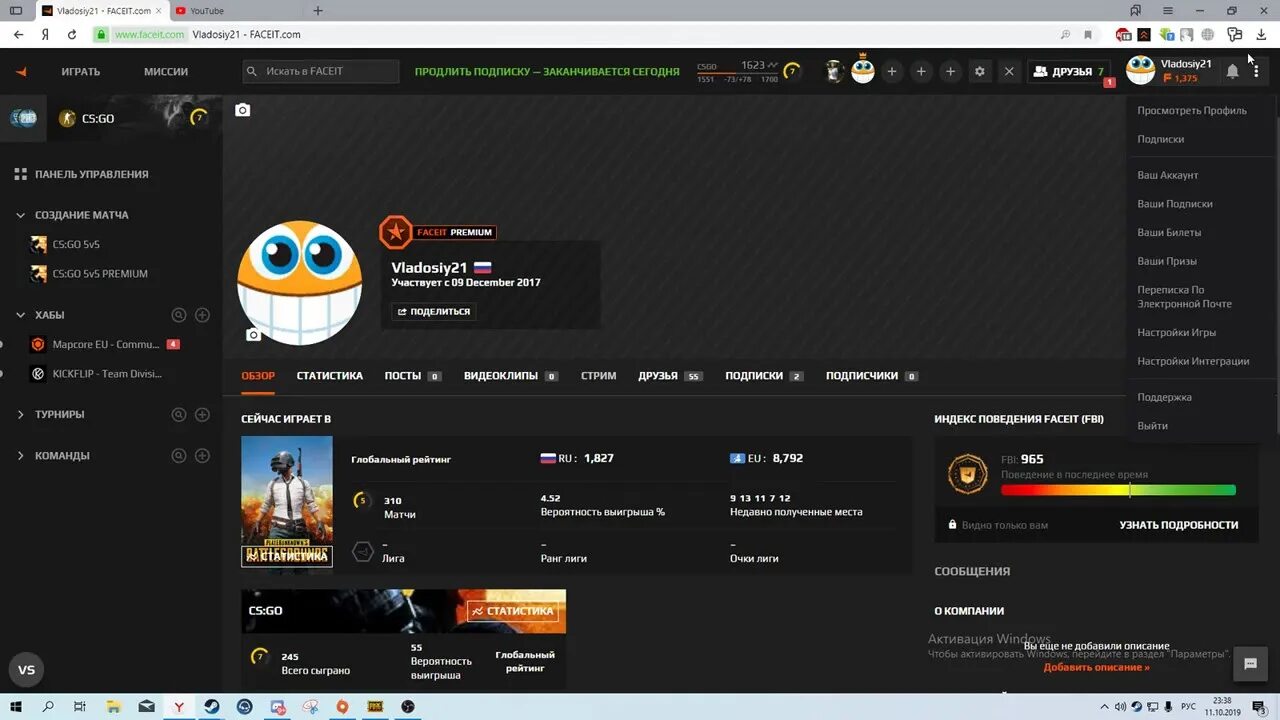The height and width of the screenshot is (720, 1280).
Task: Open the Друзья profile tab
Action: 670,376
